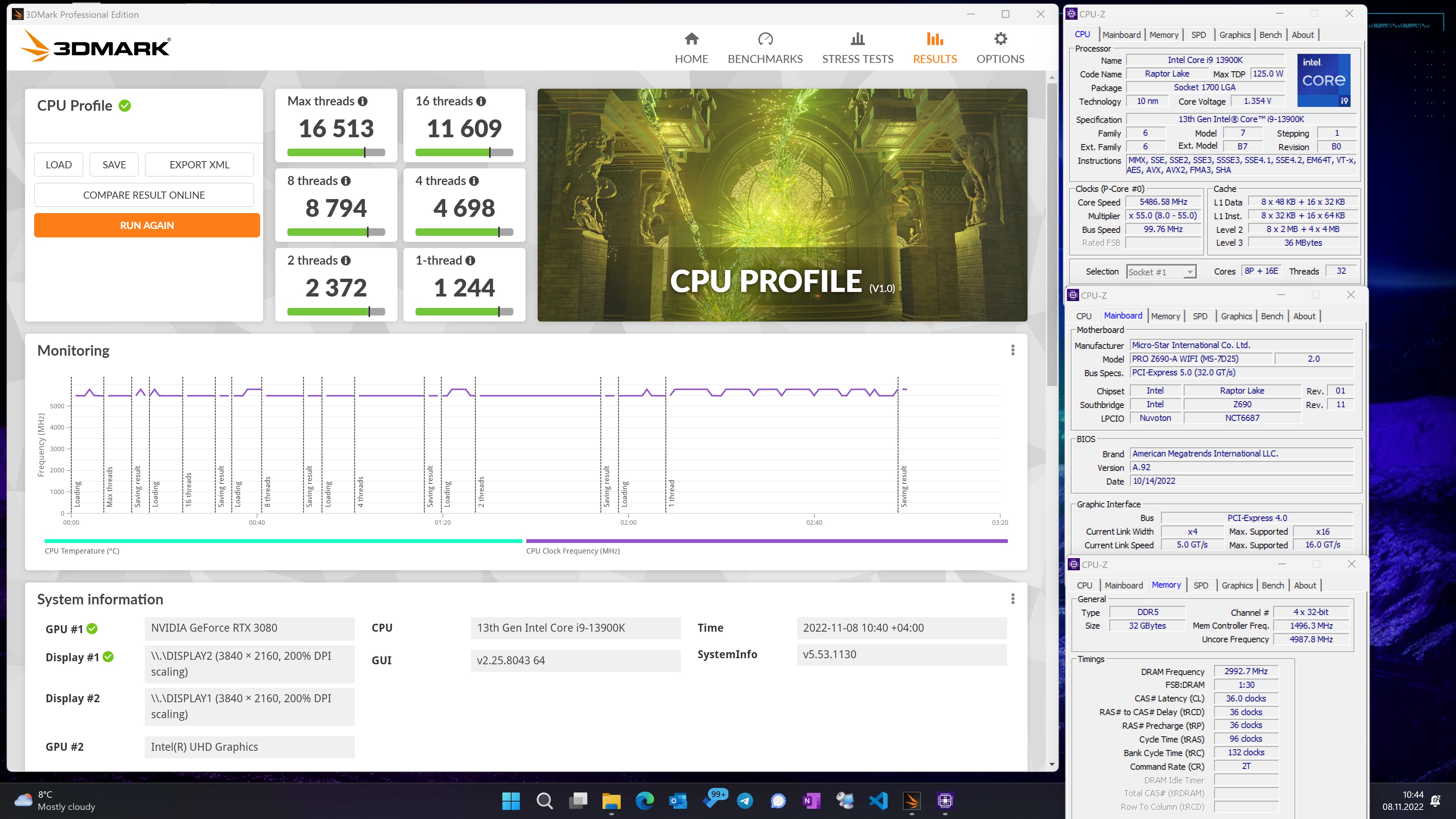Screen dimensions: 1456x819
Task: Click the 1-thread info icon
Action: tap(470, 260)
